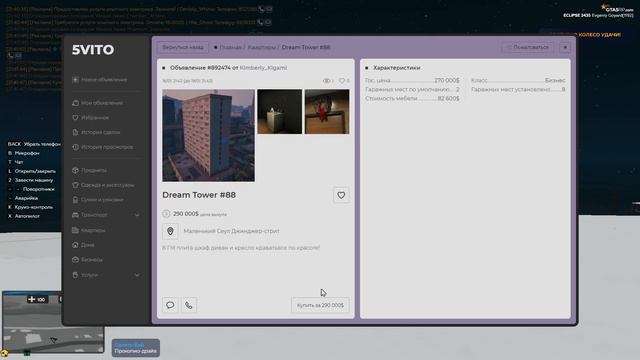Open the Dream Tower building photo
This screenshot has width=640, height=360.
coord(209,136)
